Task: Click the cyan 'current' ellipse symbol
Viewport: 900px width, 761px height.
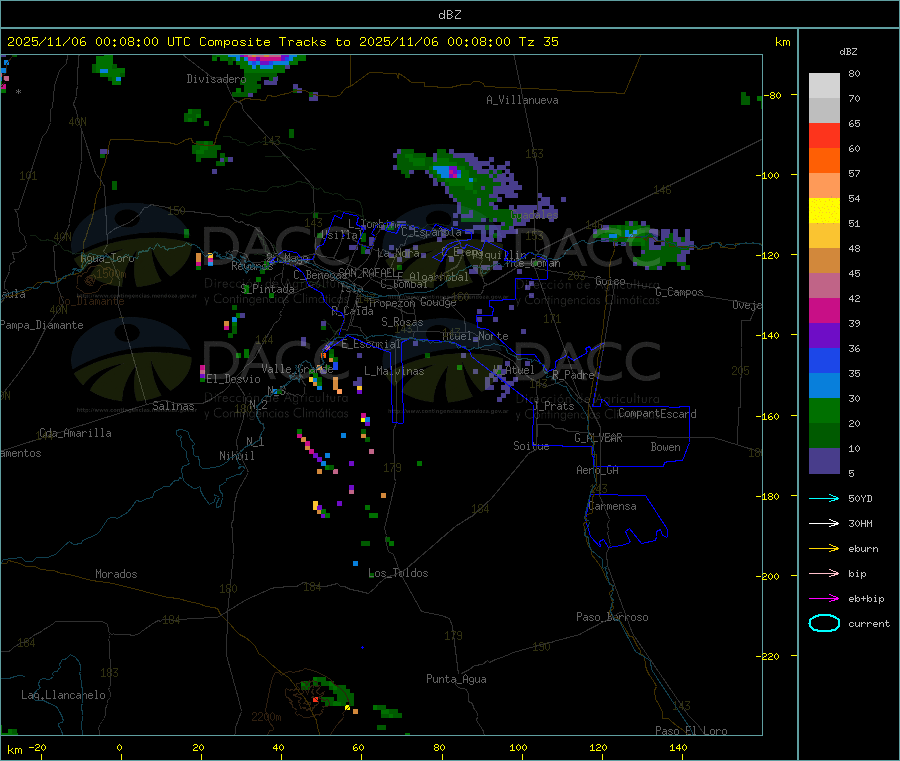Action: pyautogui.click(x=824, y=623)
